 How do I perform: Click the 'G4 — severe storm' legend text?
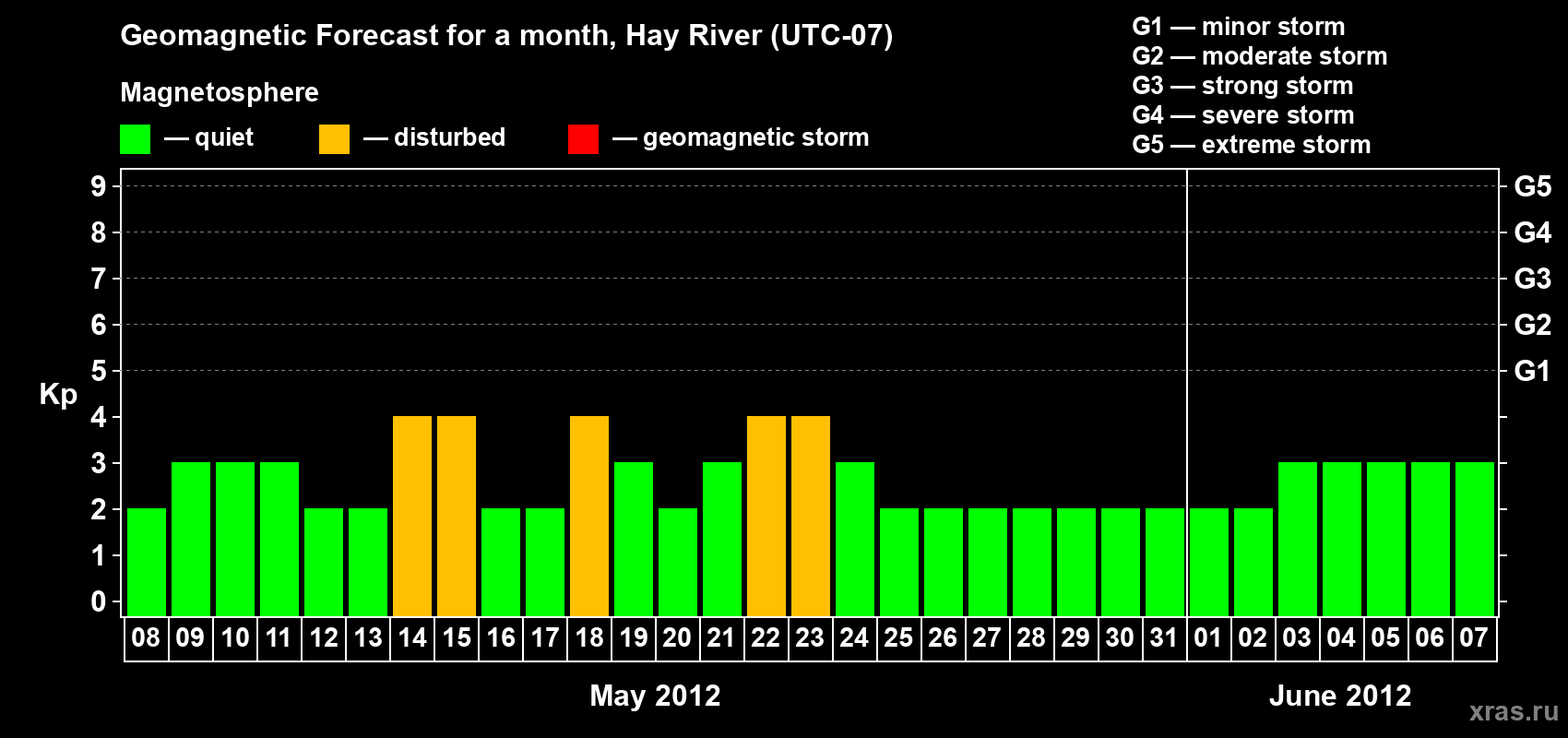[1243, 115]
